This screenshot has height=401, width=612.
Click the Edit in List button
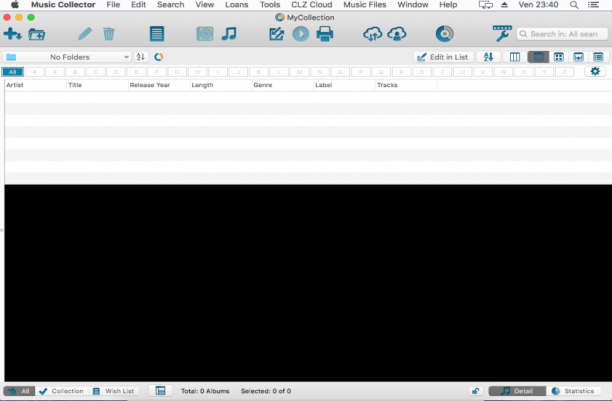pos(443,57)
